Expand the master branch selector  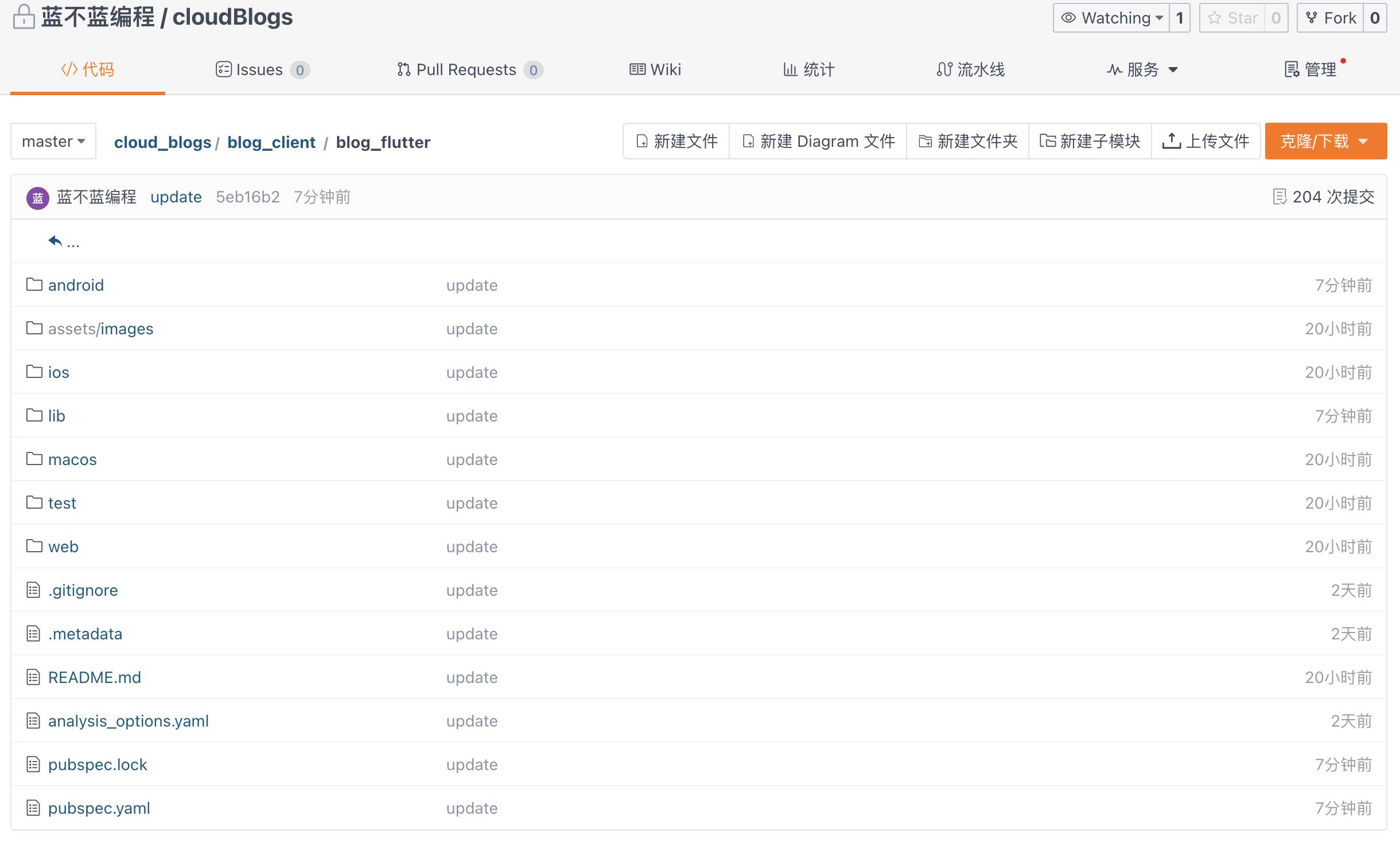(53, 141)
